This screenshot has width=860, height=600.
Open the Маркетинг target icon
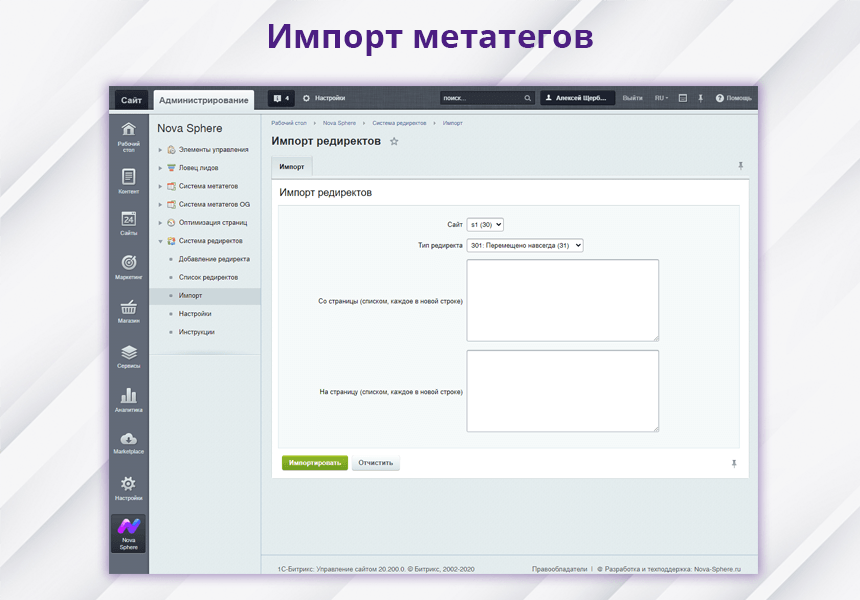click(128, 263)
